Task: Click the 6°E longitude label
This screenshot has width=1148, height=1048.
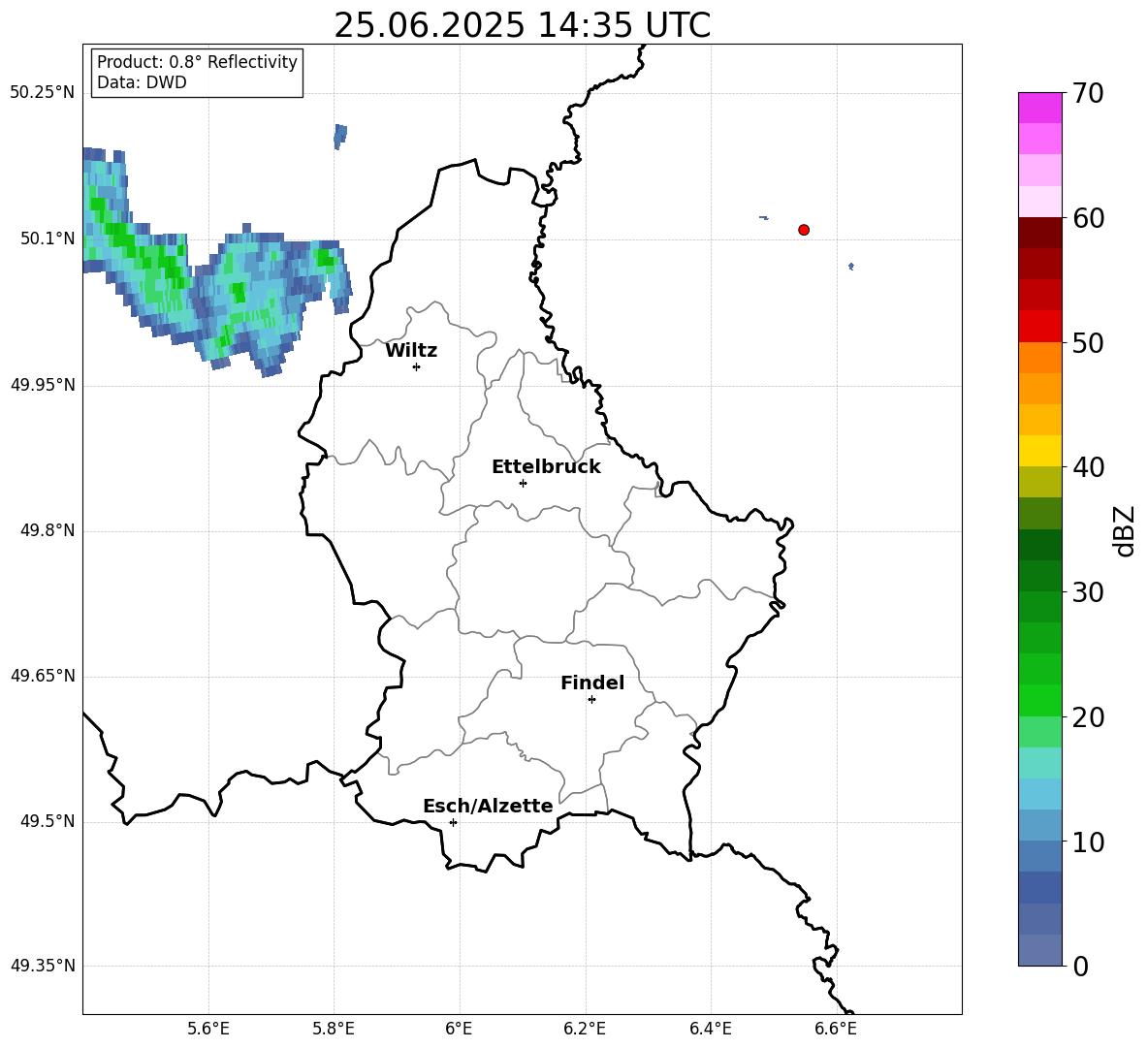Action: pos(459,1029)
